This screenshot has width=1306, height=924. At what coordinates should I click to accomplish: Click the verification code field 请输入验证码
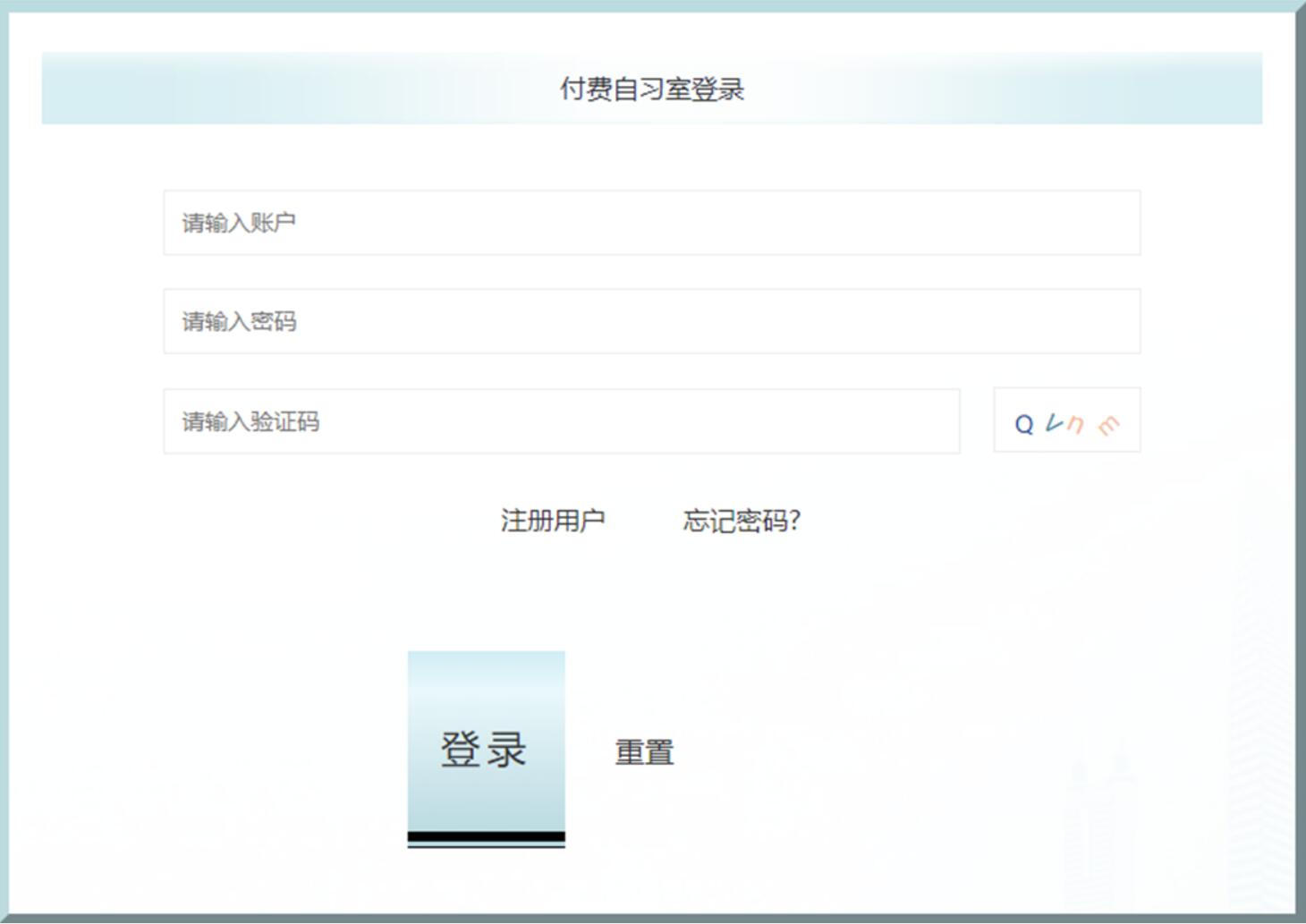[562, 421]
